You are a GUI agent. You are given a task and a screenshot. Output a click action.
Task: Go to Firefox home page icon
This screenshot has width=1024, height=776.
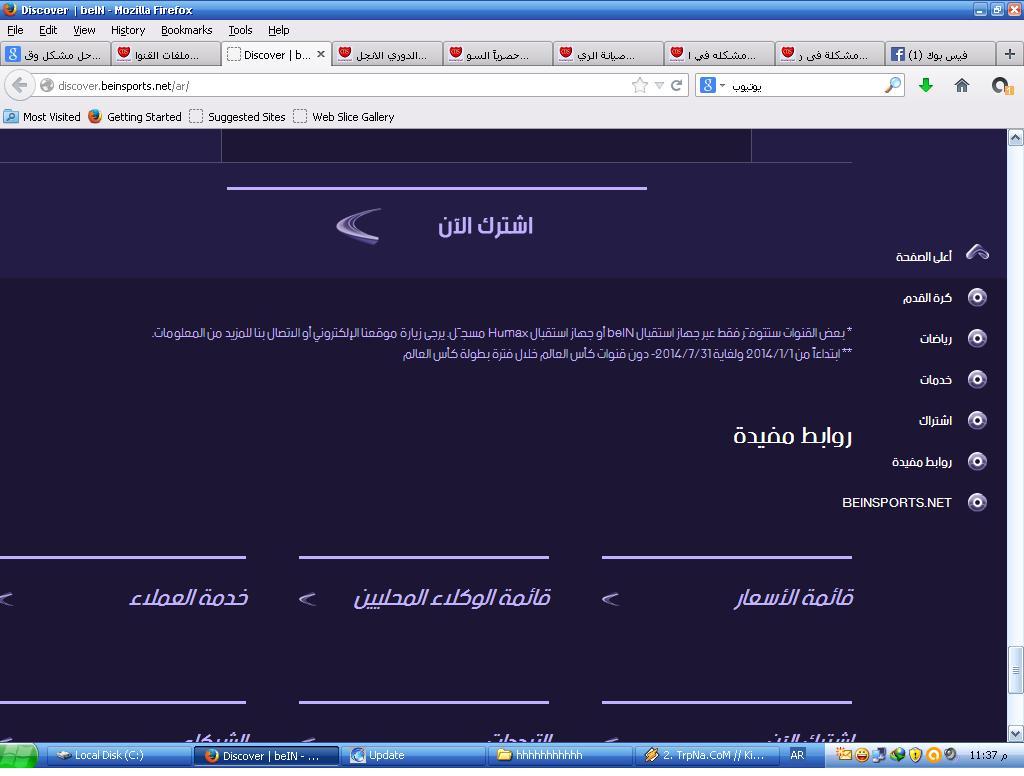point(961,86)
